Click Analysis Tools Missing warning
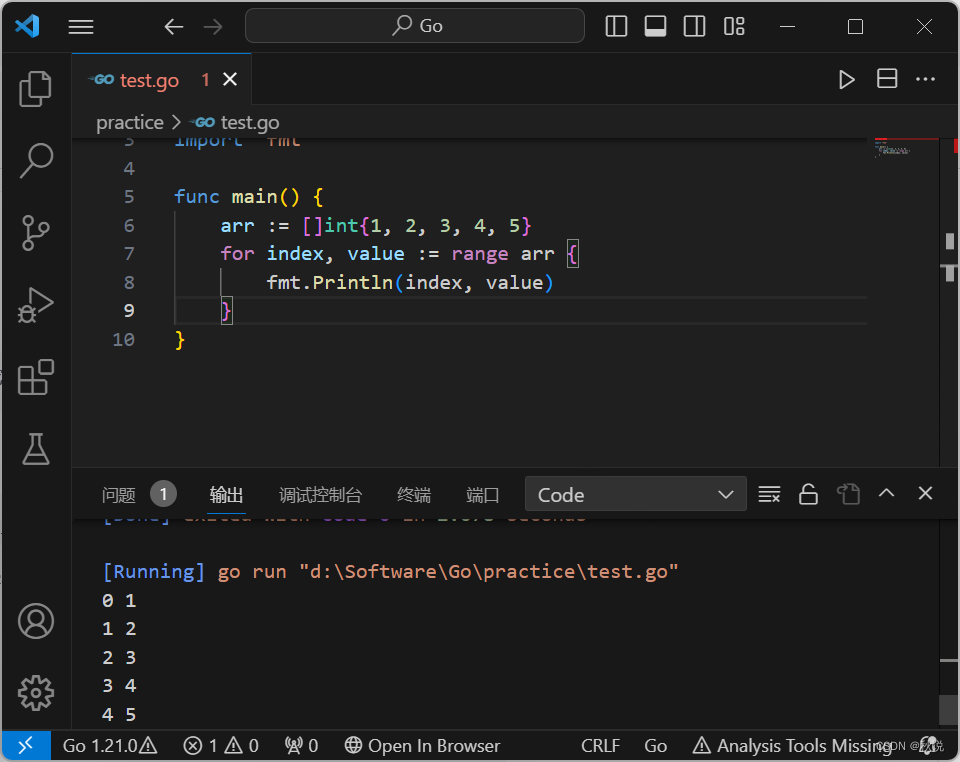Viewport: 960px width, 762px height. [x=792, y=745]
